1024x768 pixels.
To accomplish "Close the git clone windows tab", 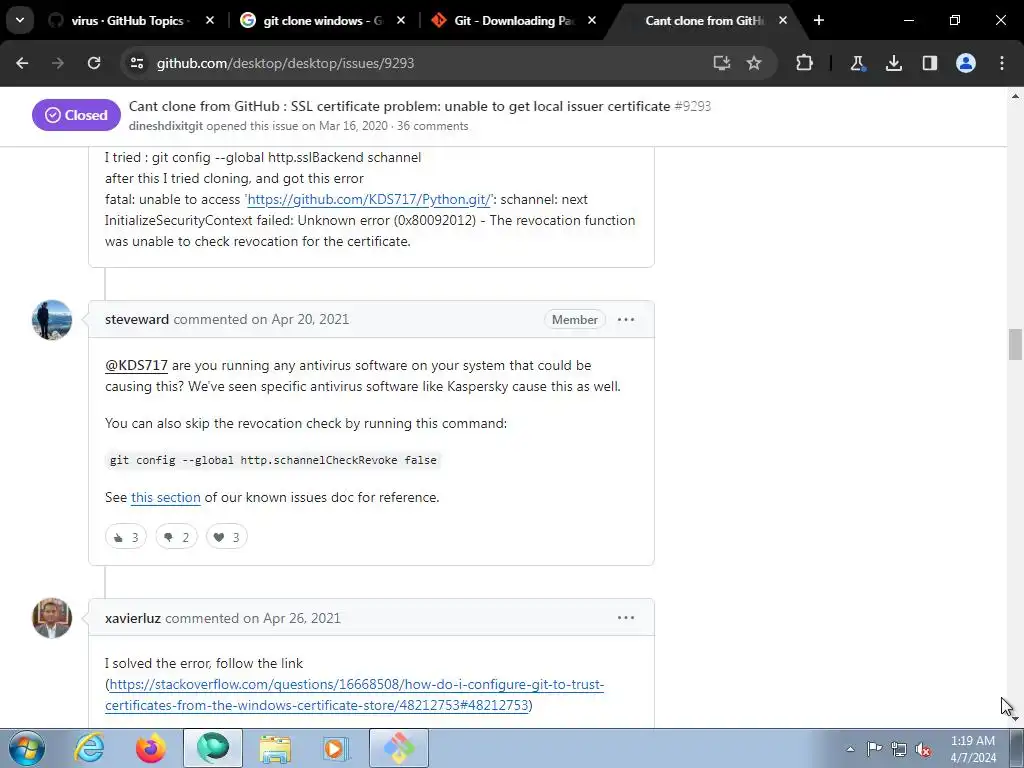I will click(401, 21).
